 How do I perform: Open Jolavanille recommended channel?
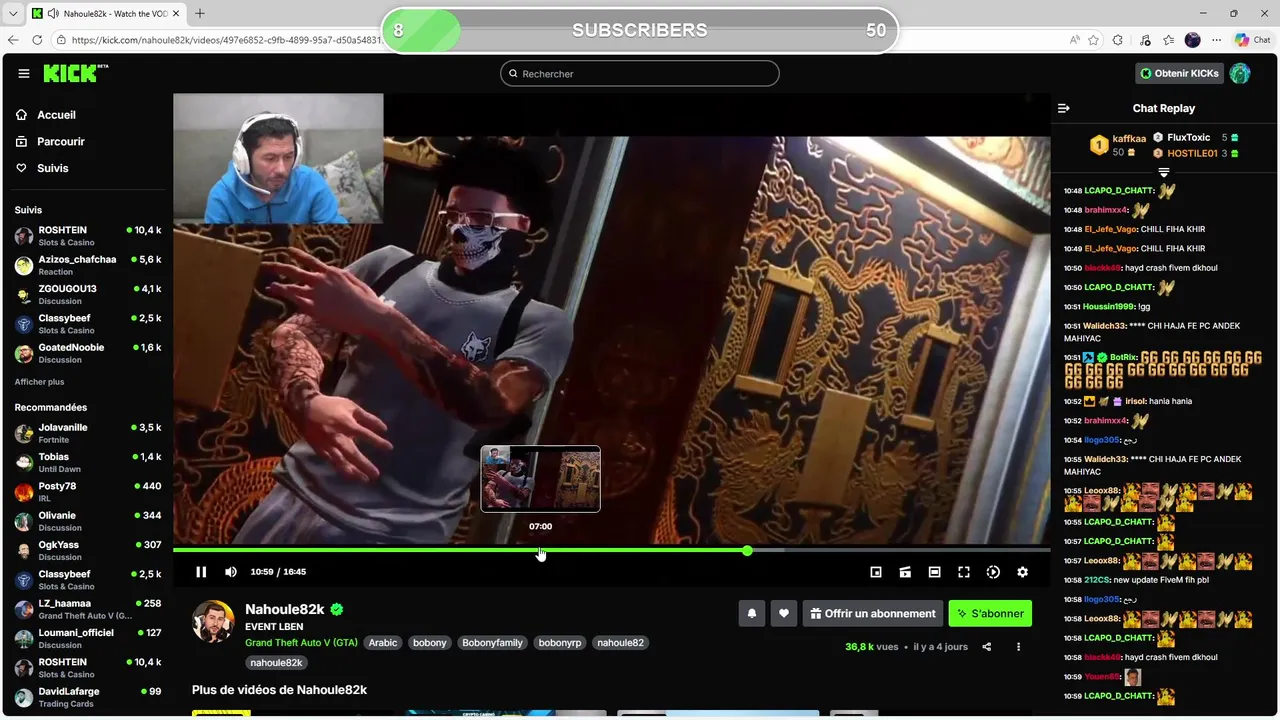88,433
